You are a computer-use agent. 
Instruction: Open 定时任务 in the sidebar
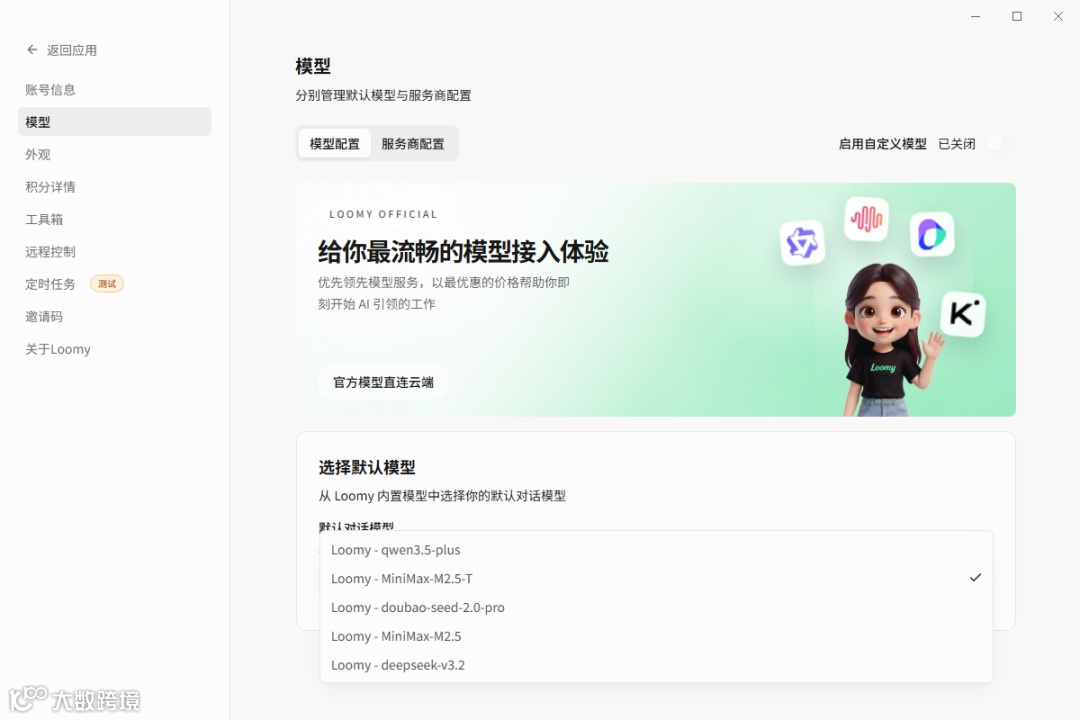(x=50, y=284)
